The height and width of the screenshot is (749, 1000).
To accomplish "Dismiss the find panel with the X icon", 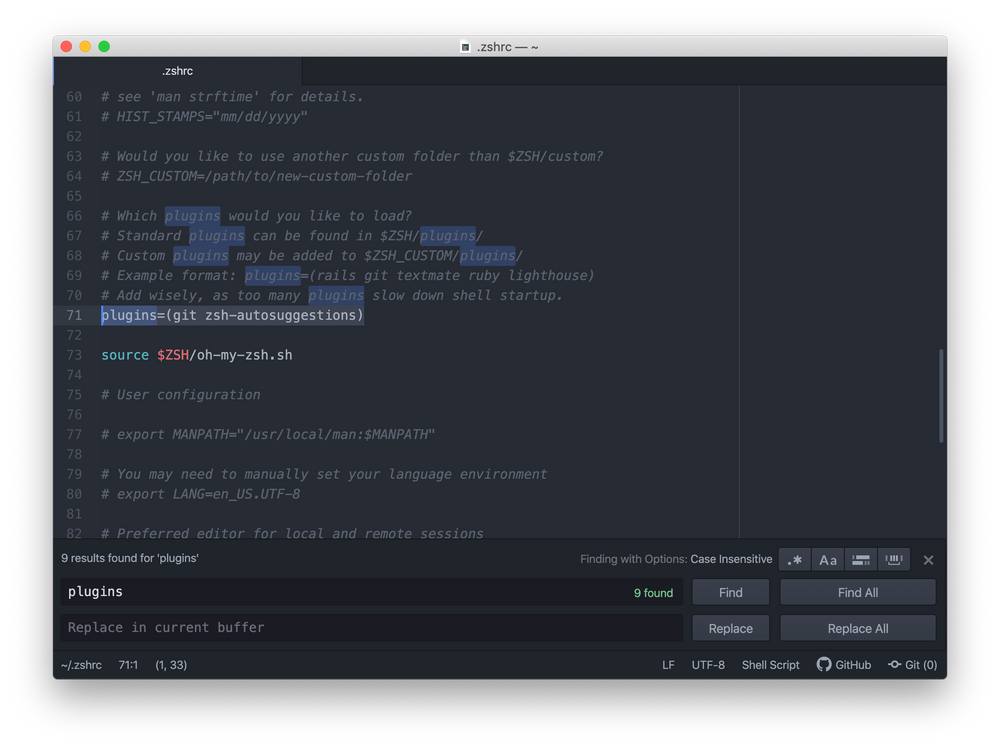I will (928, 559).
